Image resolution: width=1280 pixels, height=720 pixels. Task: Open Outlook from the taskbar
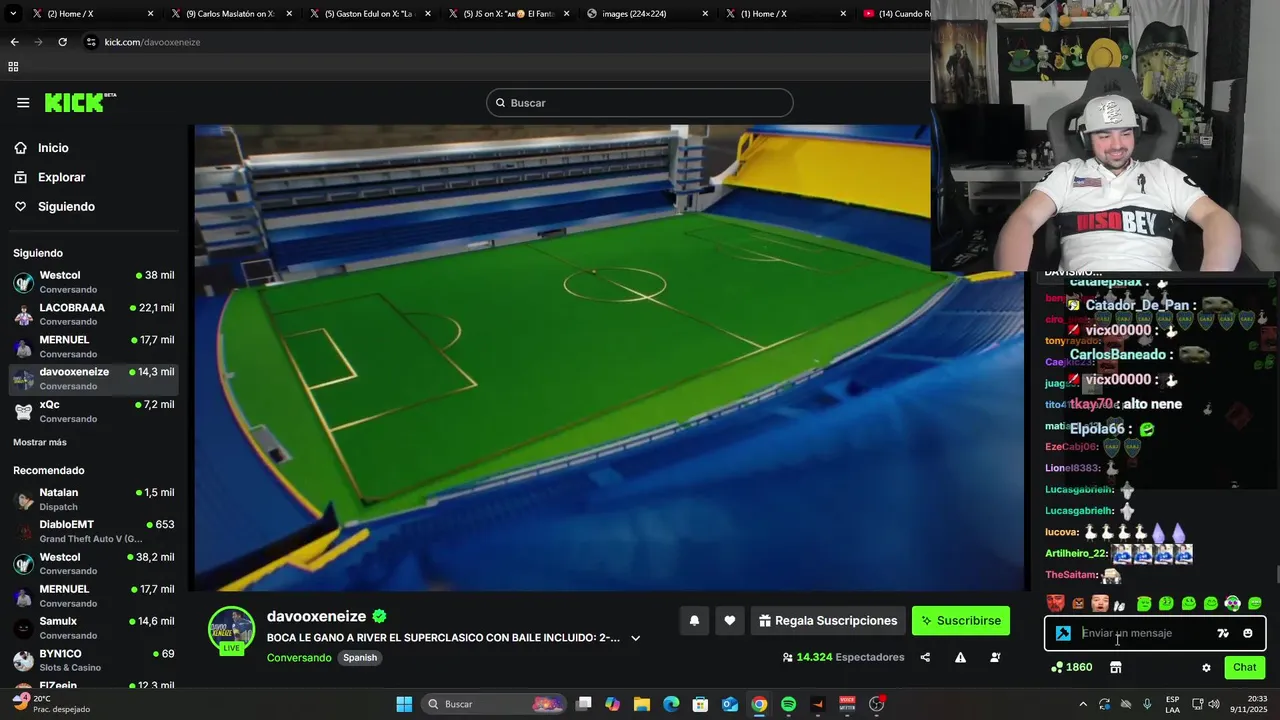click(x=730, y=704)
